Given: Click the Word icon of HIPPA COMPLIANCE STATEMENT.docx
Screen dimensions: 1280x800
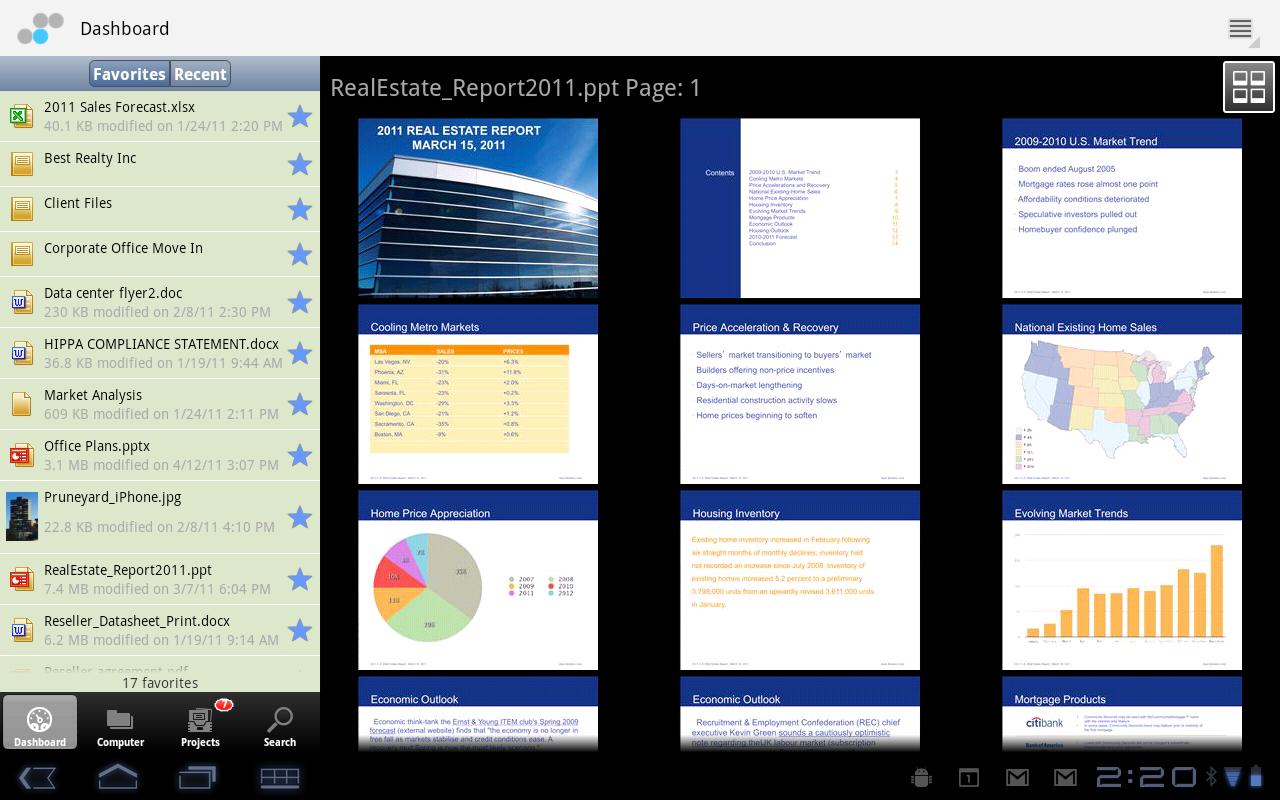Looking at the screenshot, I should [x=22, y=352].
